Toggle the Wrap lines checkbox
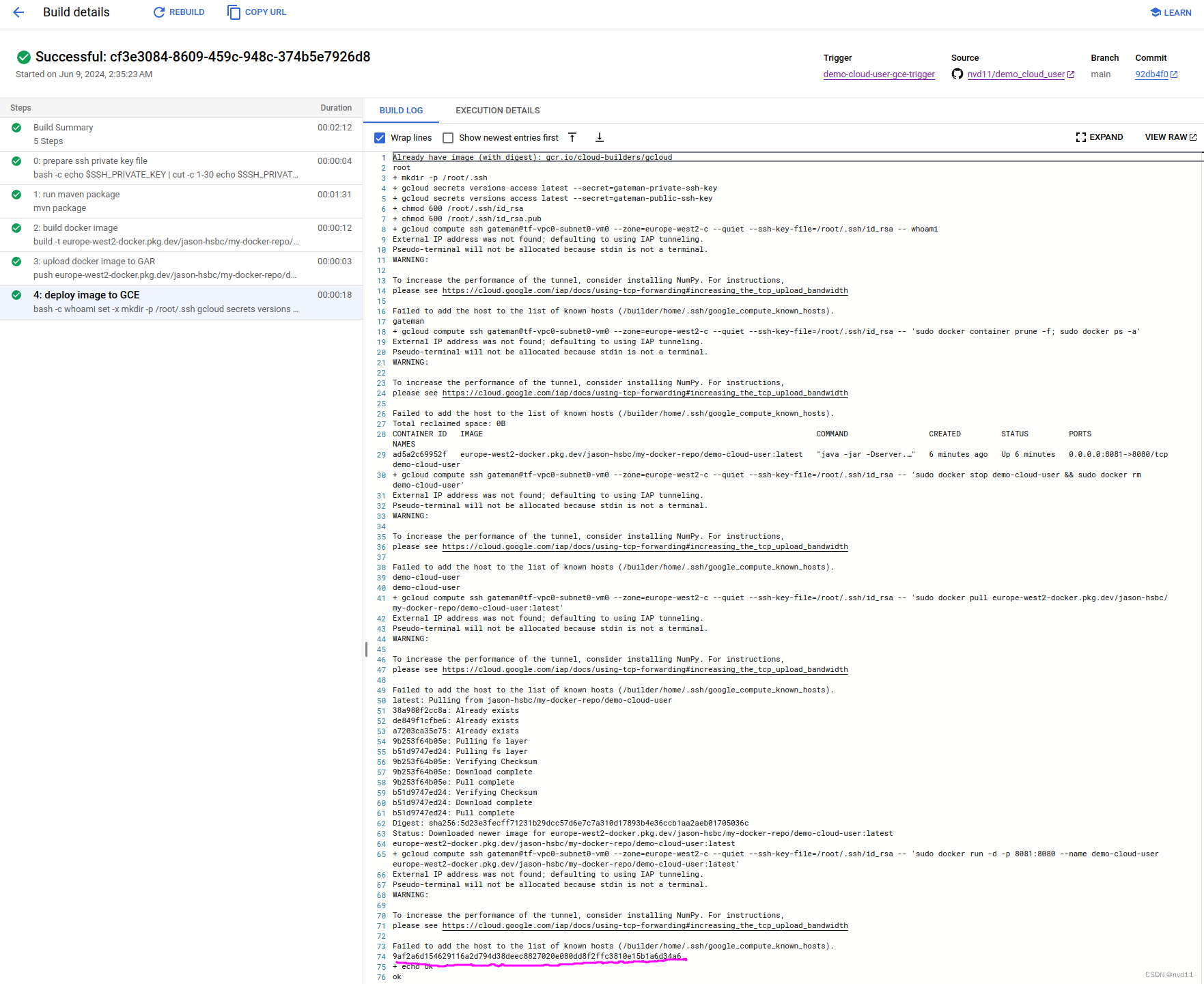 380,138
